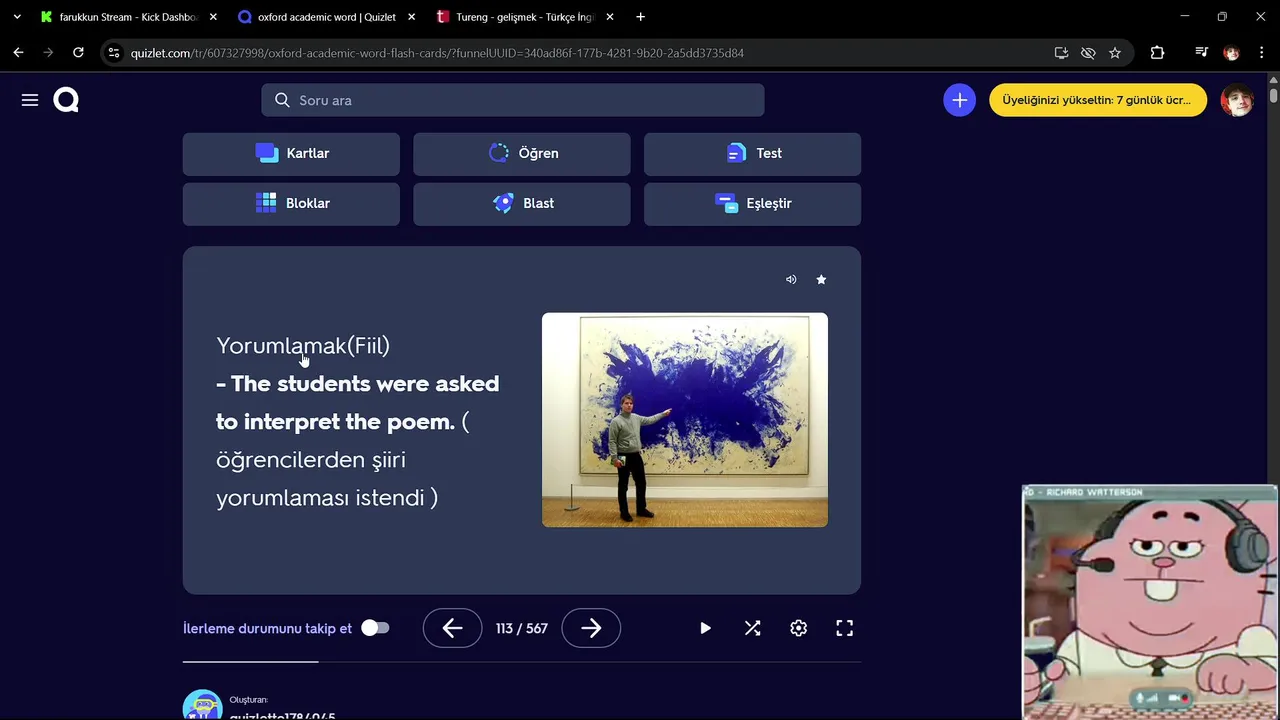Open the Kartlar study mode
Viewport: 1280px width, 720px height.
(x=291, y=154)
